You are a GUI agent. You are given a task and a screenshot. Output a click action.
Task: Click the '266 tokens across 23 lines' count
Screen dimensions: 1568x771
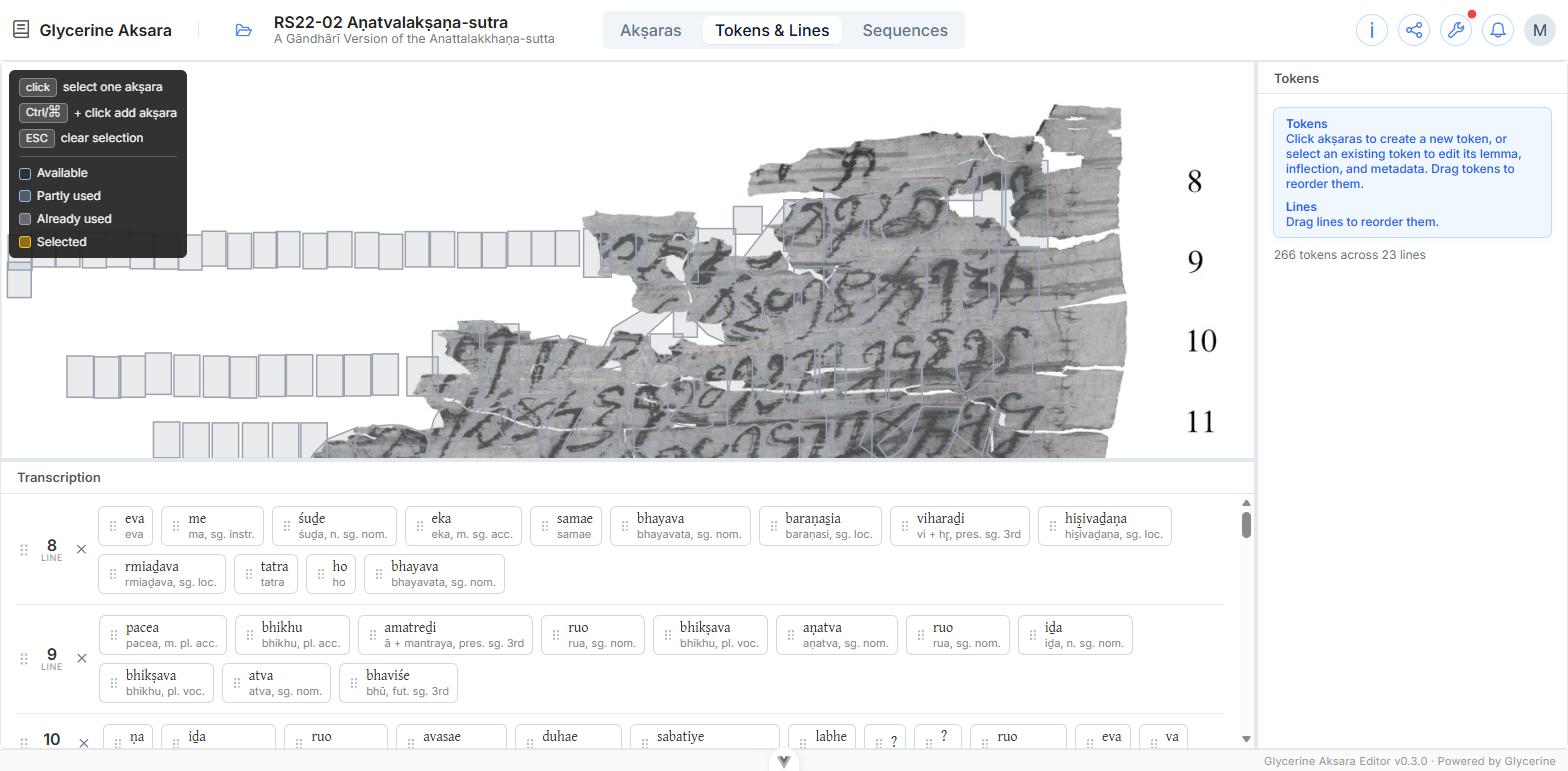click(1350, 255)
